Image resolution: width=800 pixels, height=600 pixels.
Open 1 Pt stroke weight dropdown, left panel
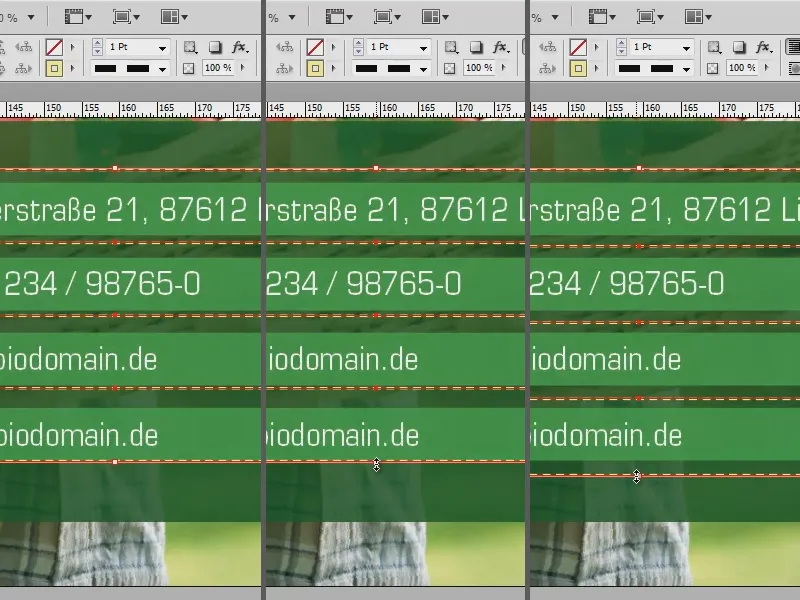click(x=162, y=48)
